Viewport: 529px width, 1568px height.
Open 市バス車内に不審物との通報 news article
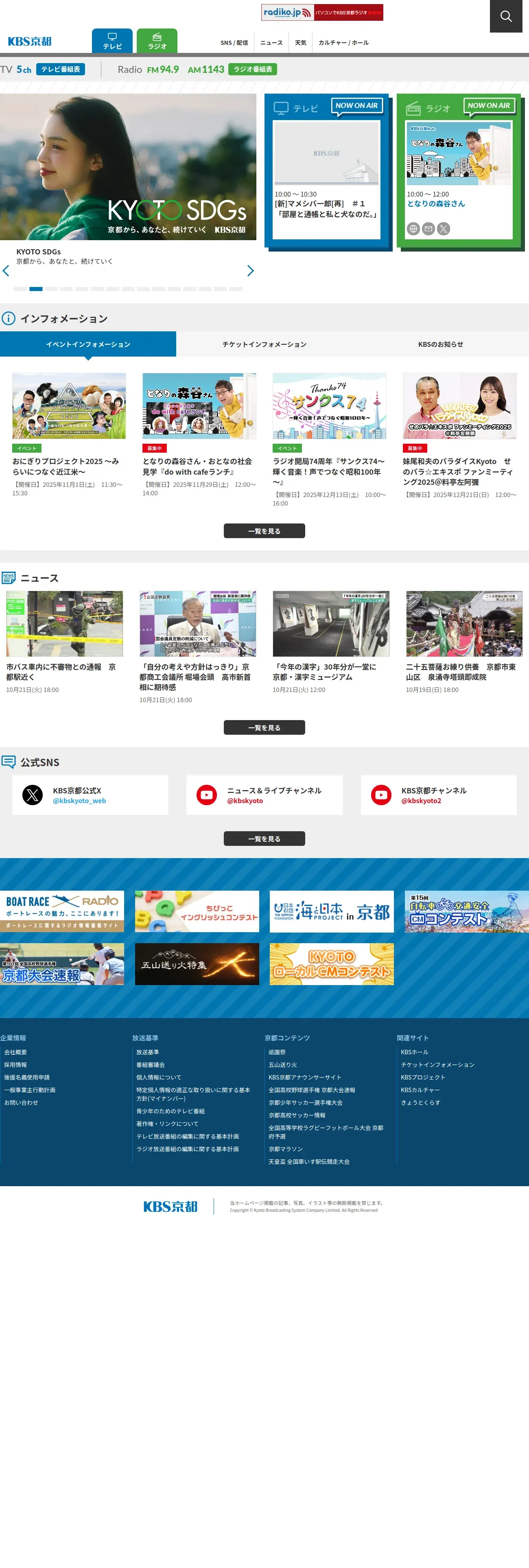click(x=65, y=642)
